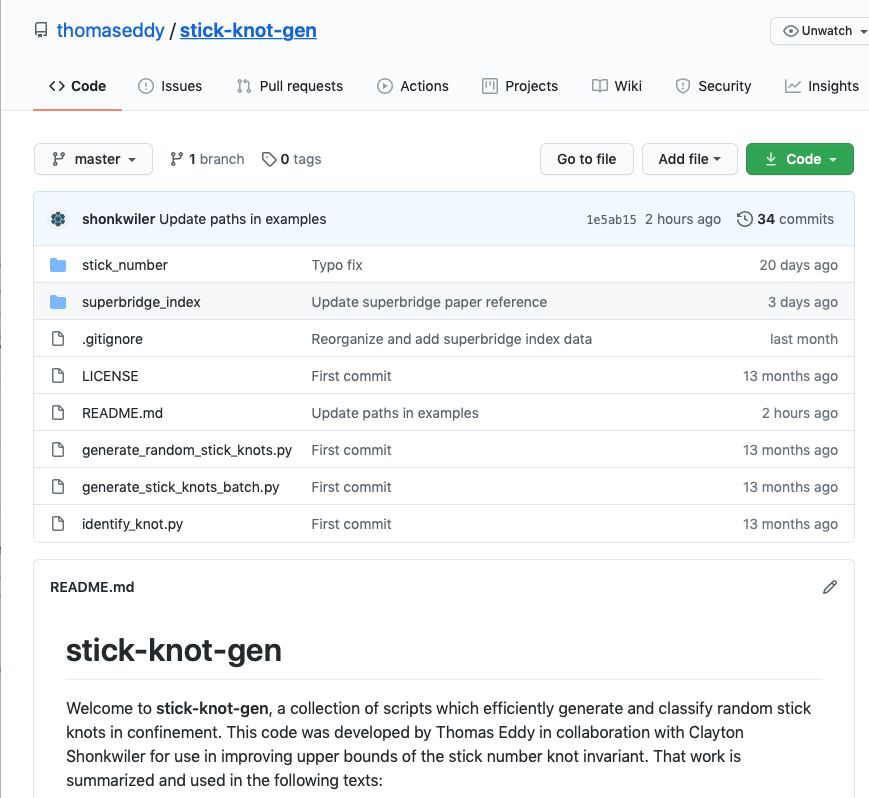Open README.md from the file list
This screenshot has width=869, height=798.
click(x=122, y=413)
